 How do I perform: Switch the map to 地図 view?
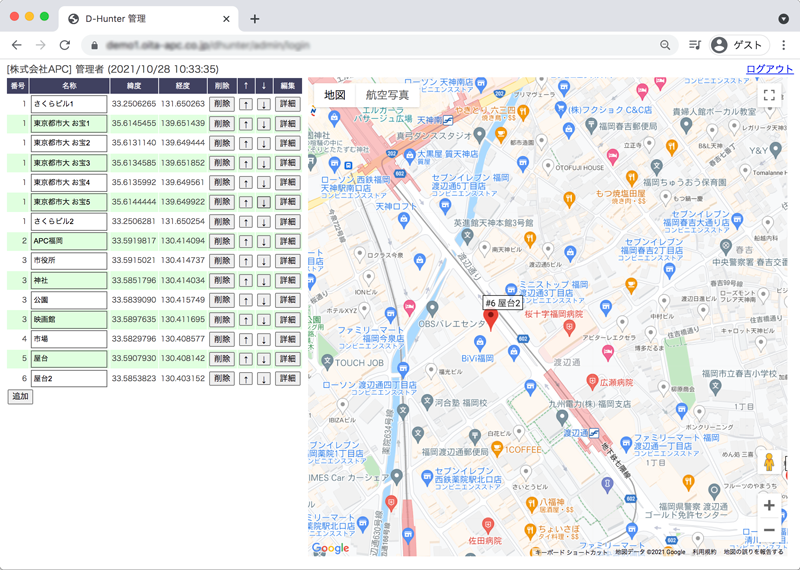pos(335,95)
